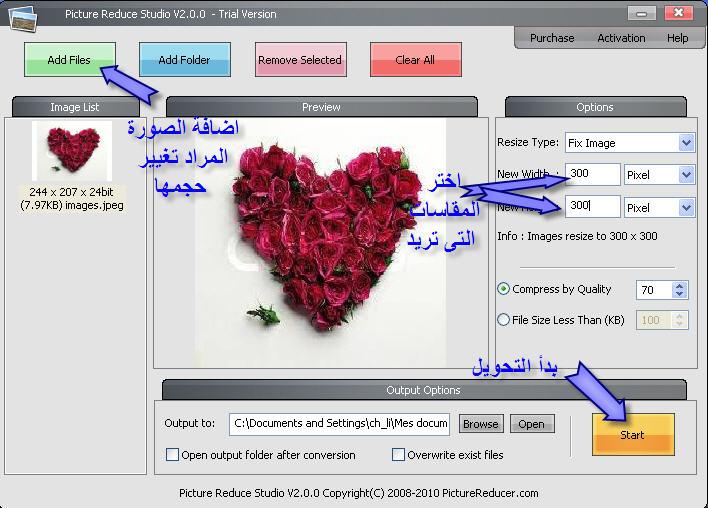Click the '(7.97KB) images.jpeg' file name text

point(72,205)
